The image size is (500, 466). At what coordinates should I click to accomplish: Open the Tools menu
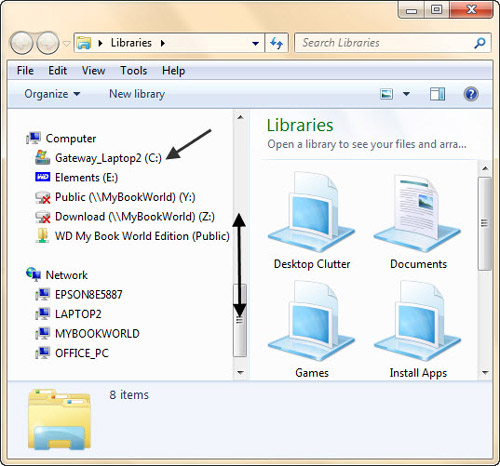(134, 71)
